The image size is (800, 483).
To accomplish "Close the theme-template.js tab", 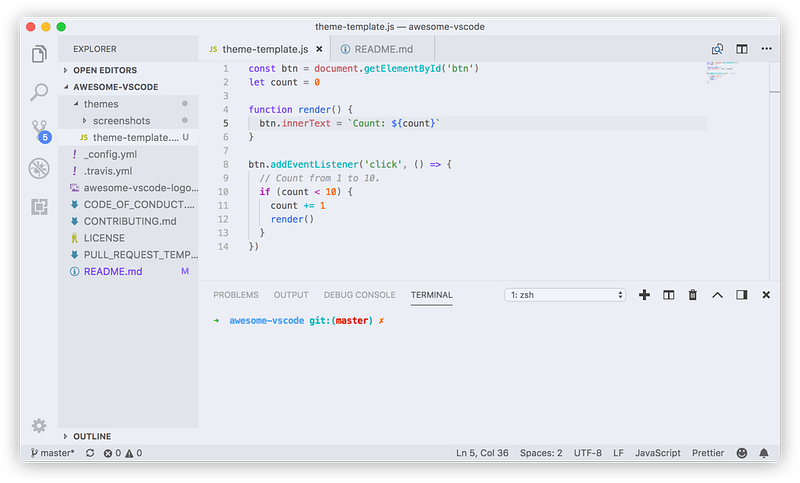I will 319,49.
